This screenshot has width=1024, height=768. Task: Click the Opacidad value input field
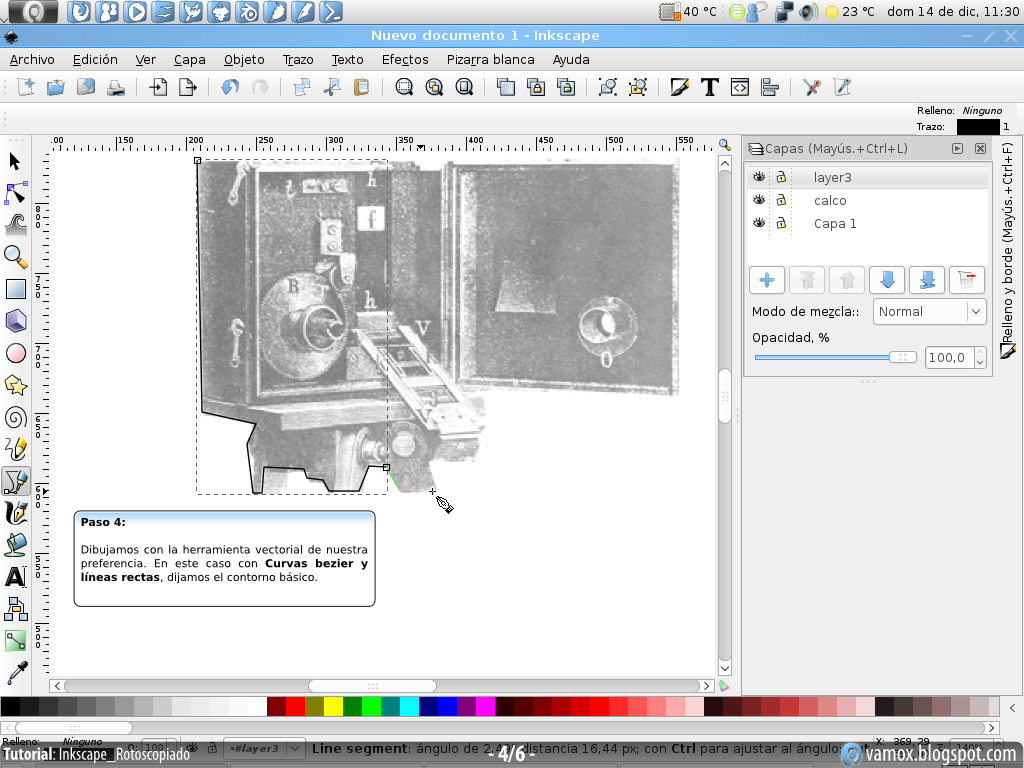pyautogui.click(x=950, y=357)
